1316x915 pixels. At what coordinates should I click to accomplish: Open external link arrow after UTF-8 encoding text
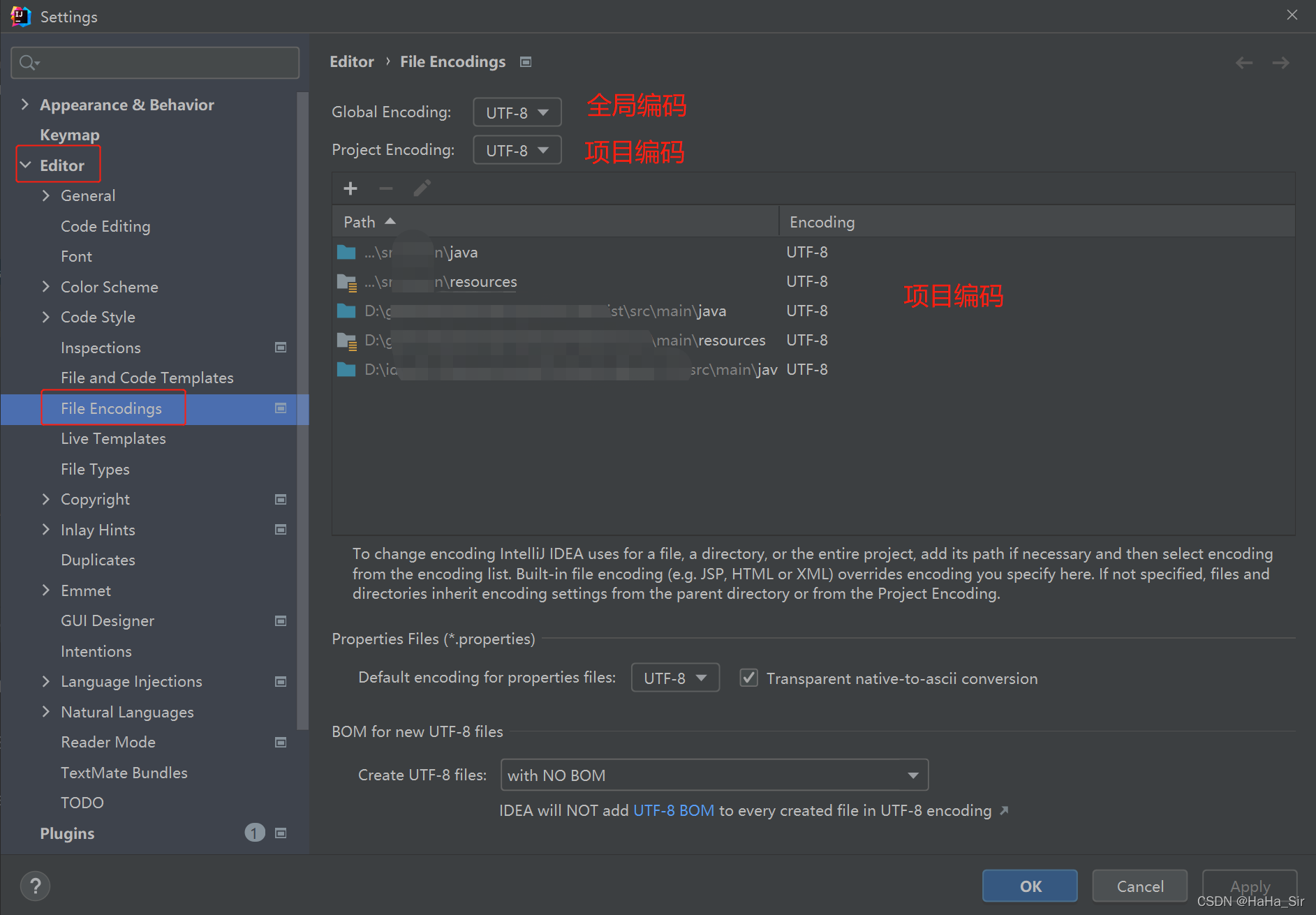pos(1004,810)
